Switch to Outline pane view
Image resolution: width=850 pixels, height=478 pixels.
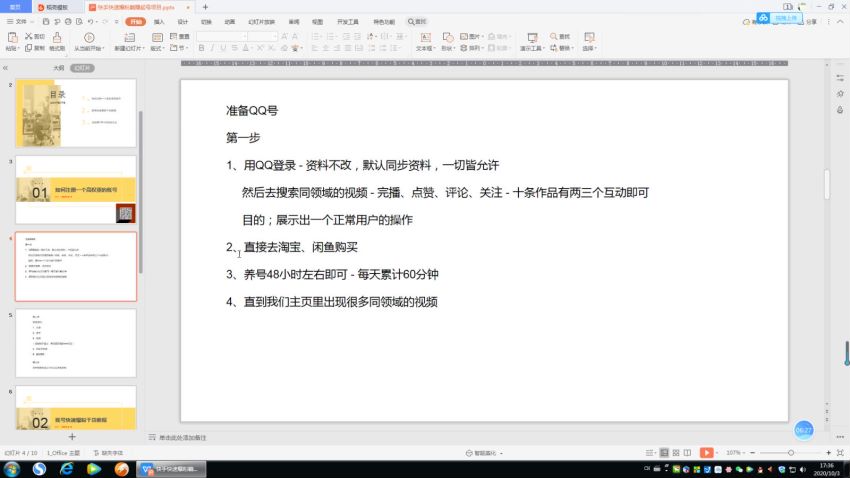[59, 68]
